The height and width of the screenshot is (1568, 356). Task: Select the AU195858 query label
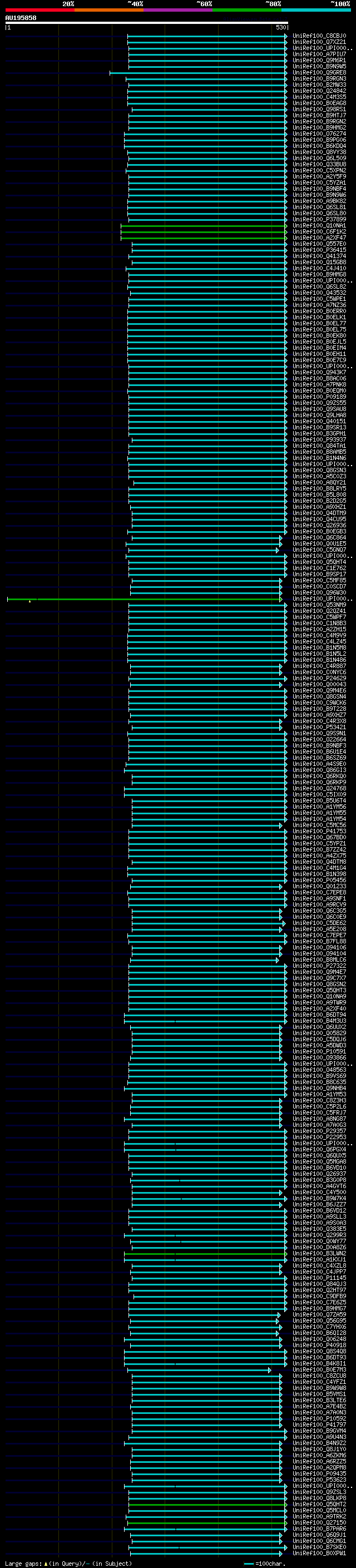21,18
